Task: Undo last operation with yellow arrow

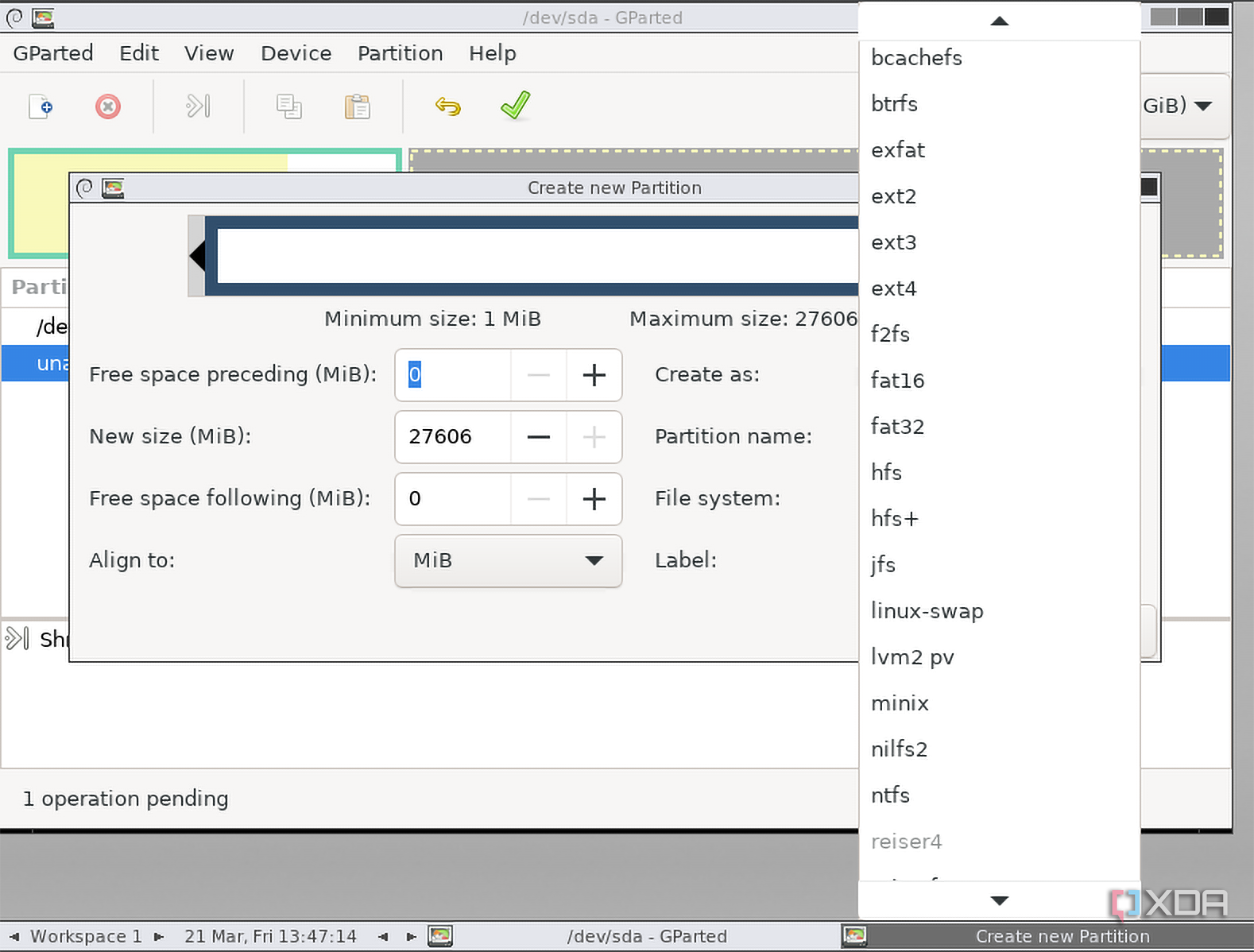Action: pyautogui.click(x=448, y=106)
